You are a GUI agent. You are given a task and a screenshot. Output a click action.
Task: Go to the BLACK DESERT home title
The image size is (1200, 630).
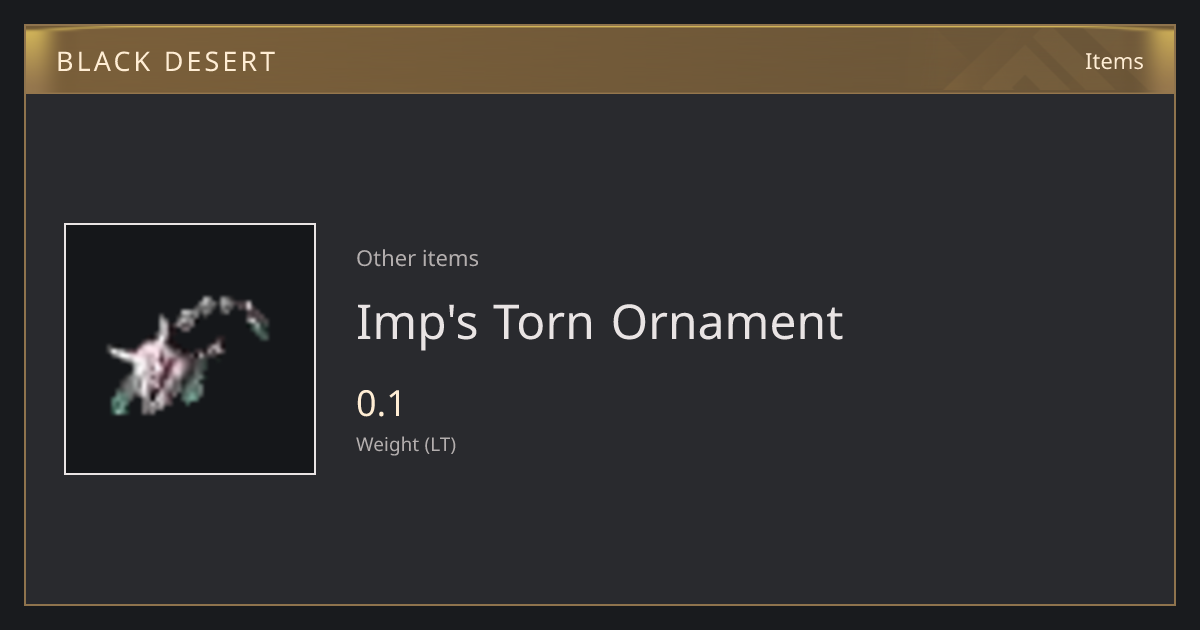[x=166, y=62]
